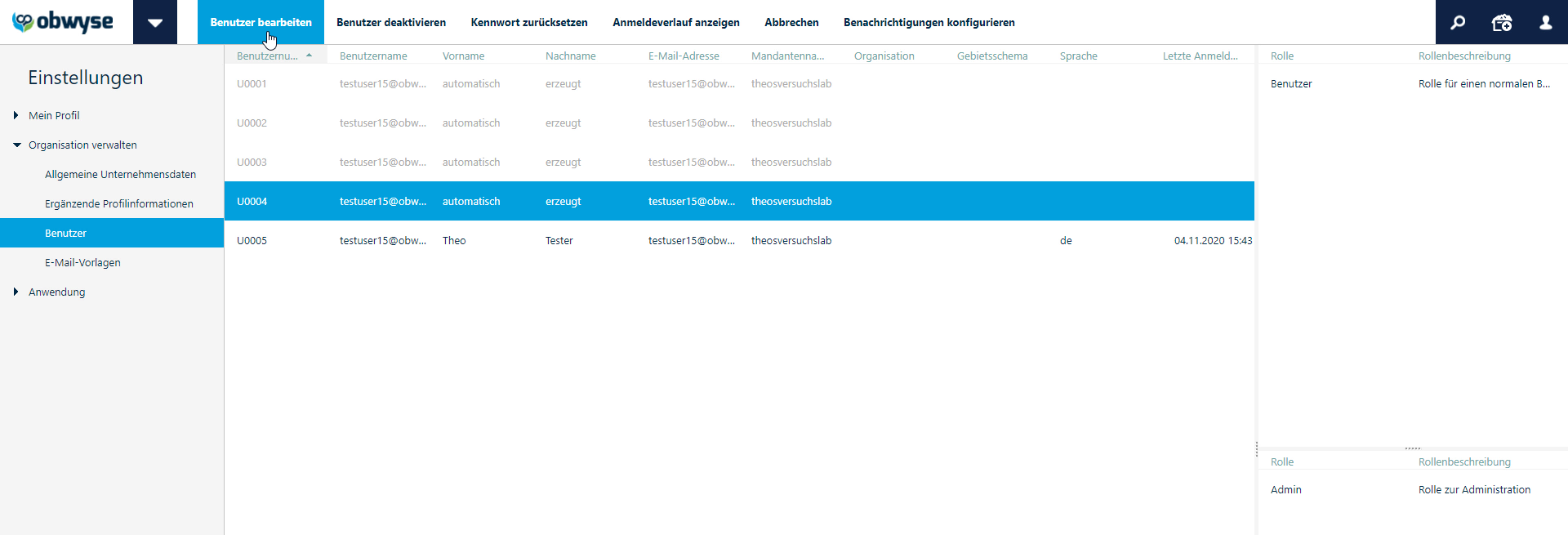
Task: Click Tester in Nachname column
Action: [559, 240]
